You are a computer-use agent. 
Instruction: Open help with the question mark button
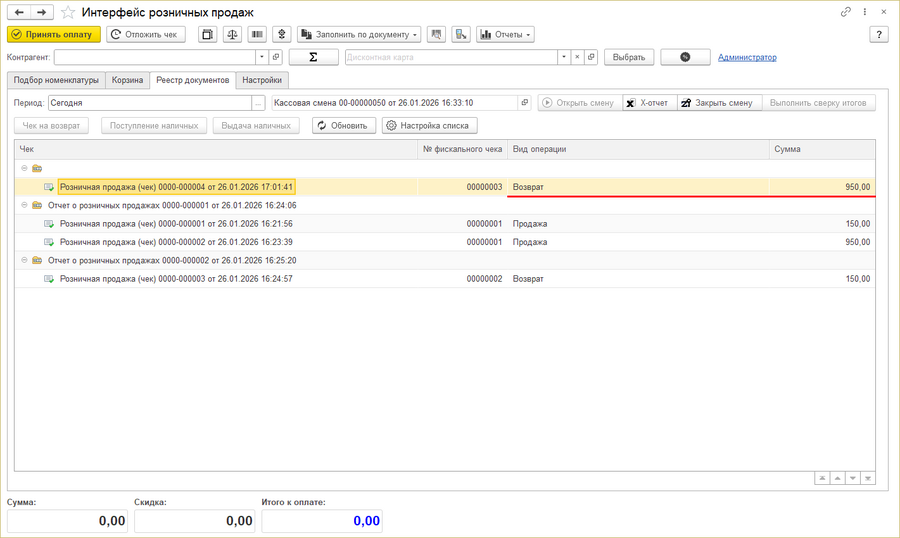coord(881,34)
